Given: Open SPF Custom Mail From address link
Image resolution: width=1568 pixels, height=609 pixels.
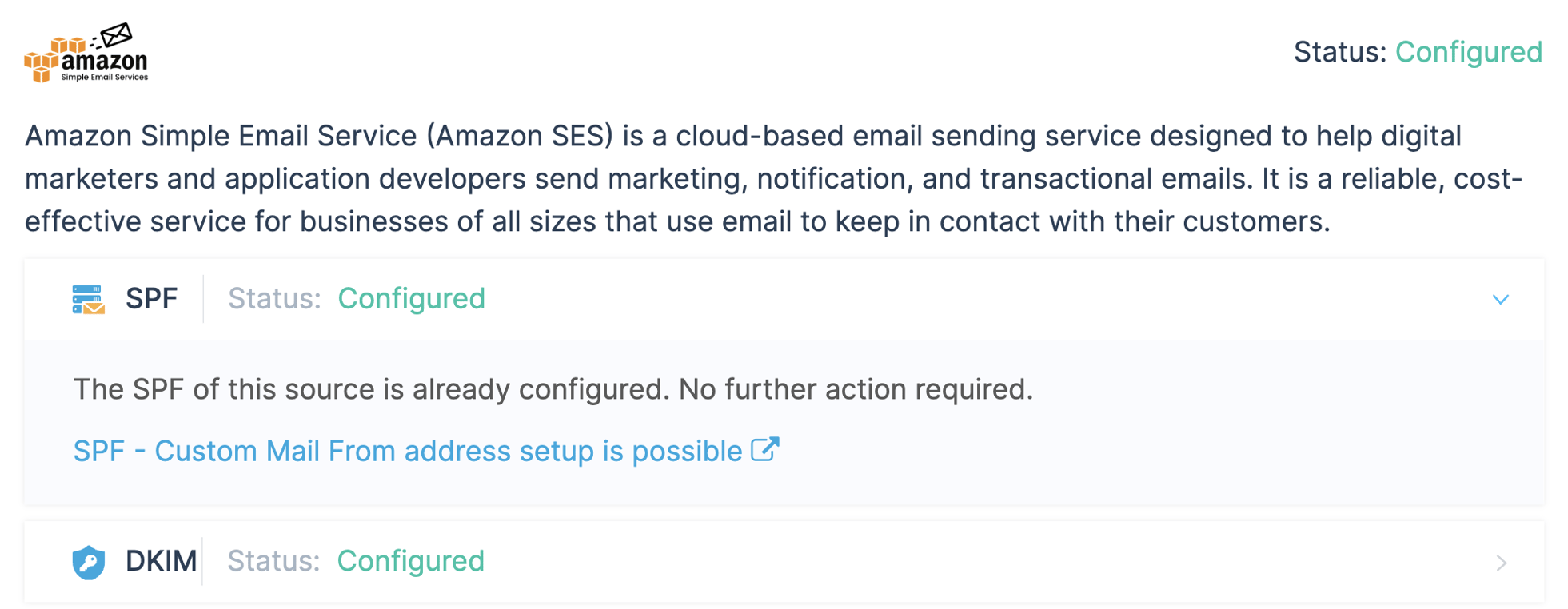Looking at the screenshot, I should (x=408, y=452).
